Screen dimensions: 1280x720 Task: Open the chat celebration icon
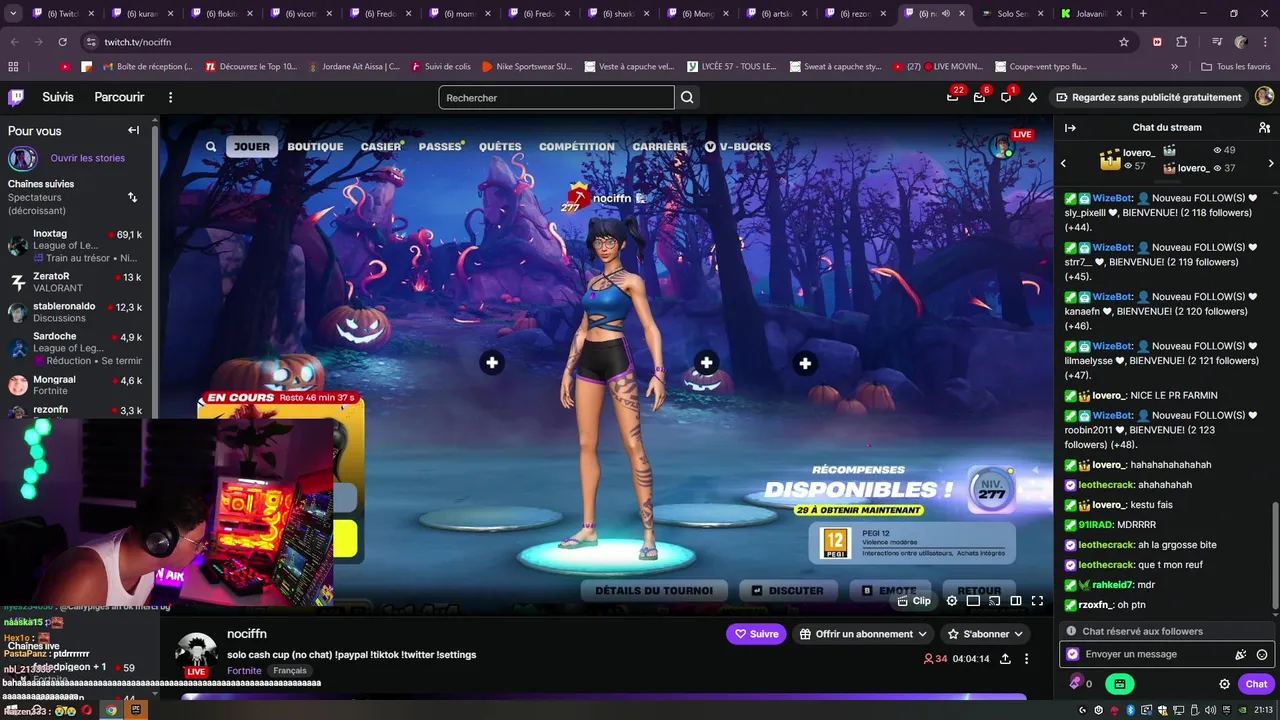pyautogui.click(x=1241, y=654)
